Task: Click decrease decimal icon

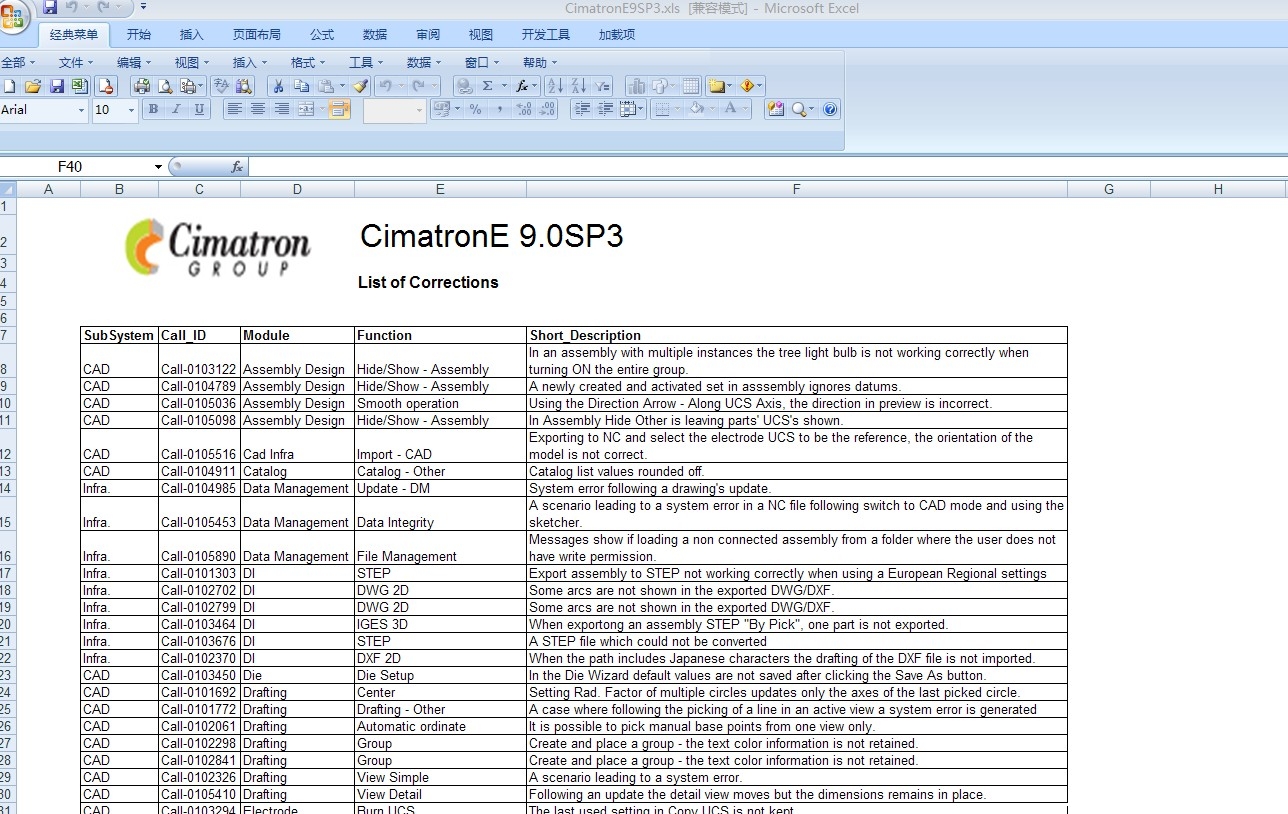Action: pyautogui.click(x=546, y=109)
